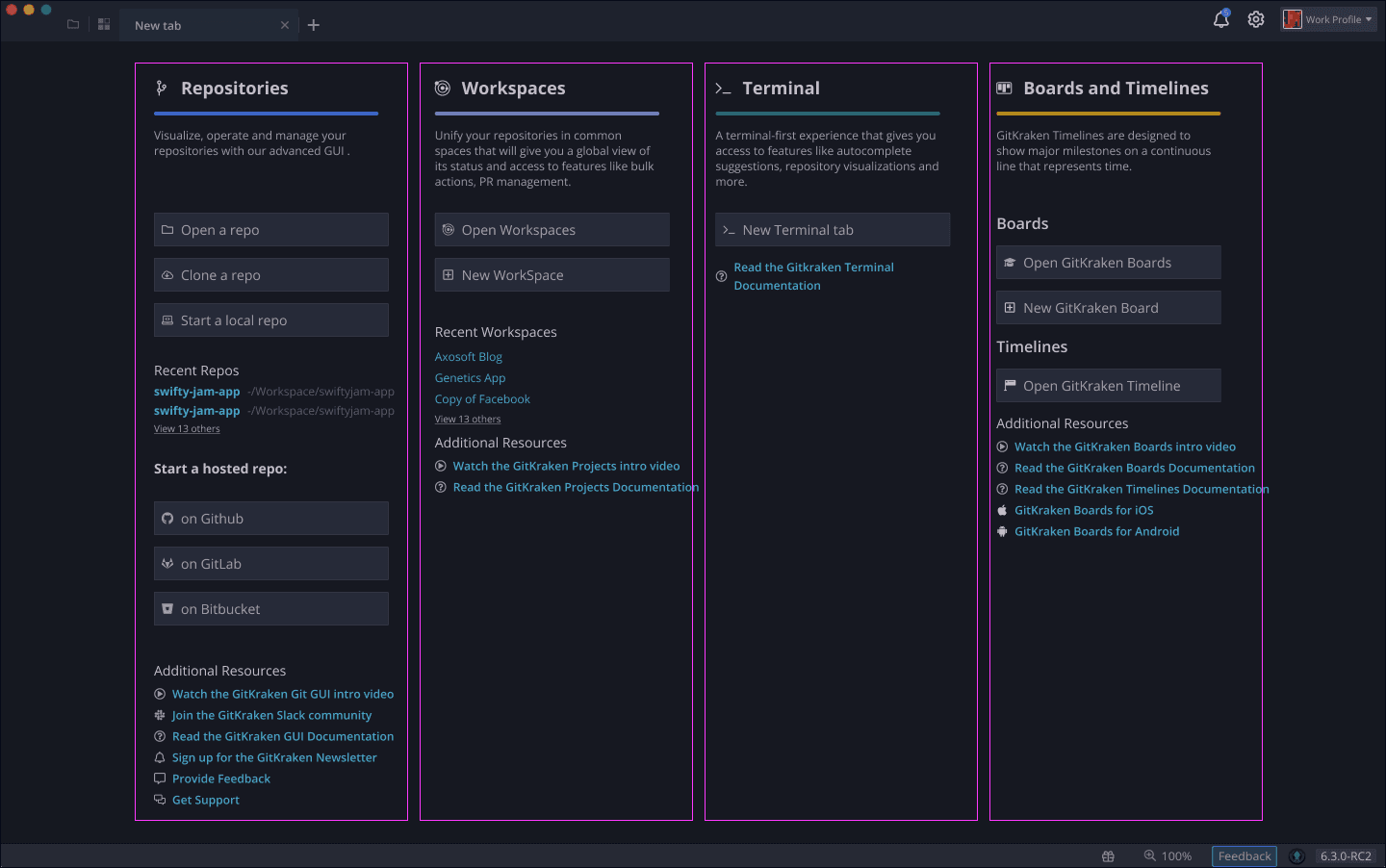Expand the Work Profile dropdown
Screen dimensions: 1386x868
pyautogui.click(x=1328, y=19)
